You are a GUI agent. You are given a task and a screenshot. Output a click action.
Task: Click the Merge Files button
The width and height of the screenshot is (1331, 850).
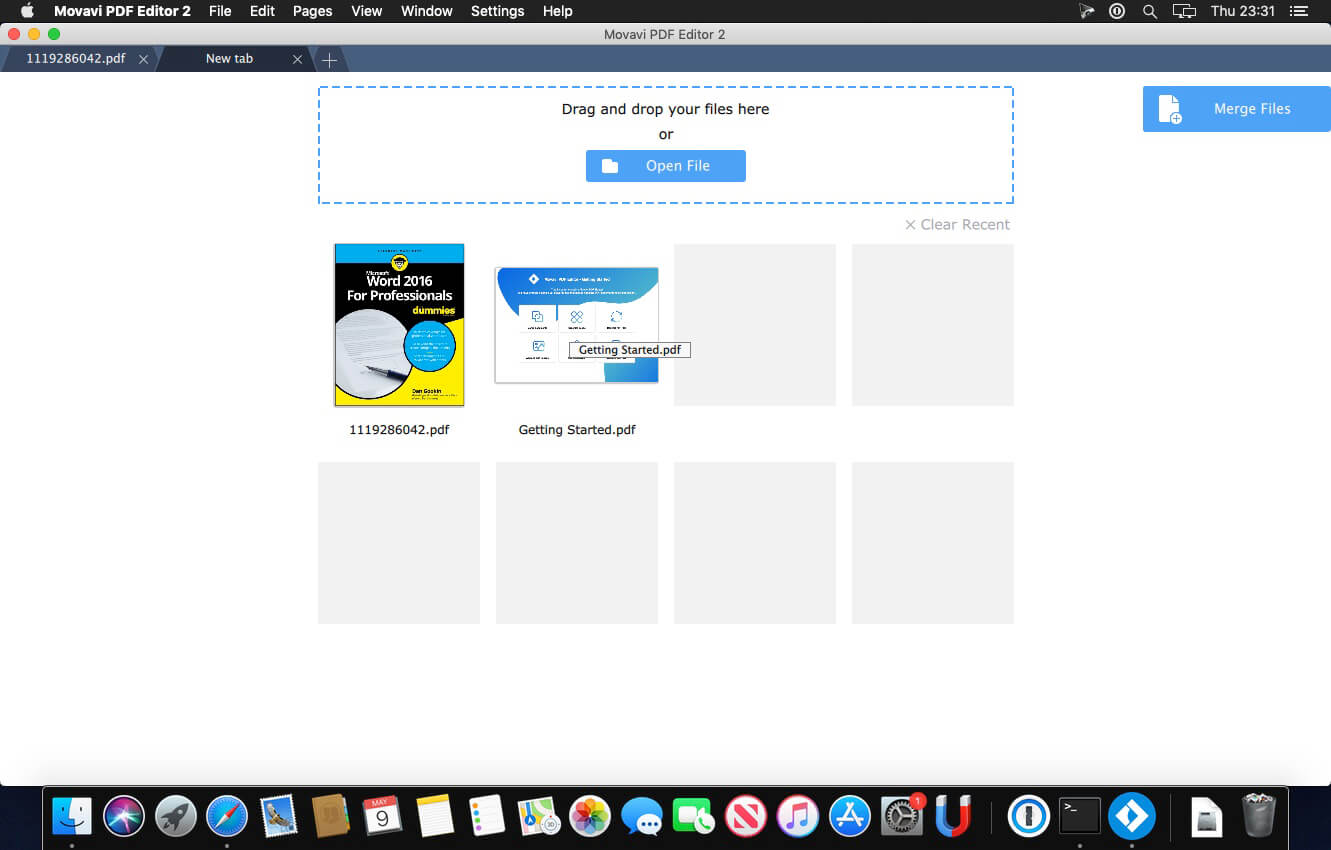(x=1237, y=109)
